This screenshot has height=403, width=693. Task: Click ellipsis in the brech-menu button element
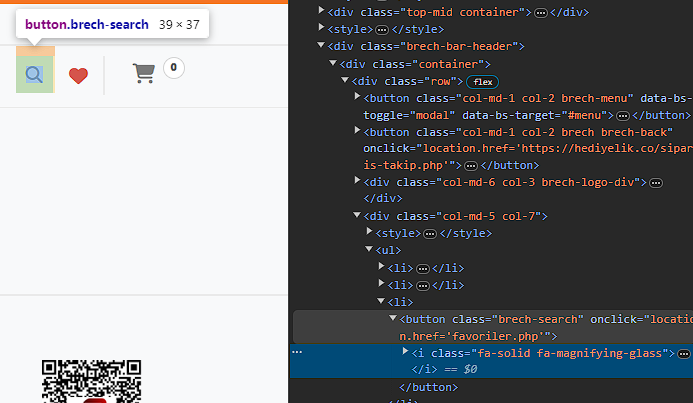tap(623, 116)
